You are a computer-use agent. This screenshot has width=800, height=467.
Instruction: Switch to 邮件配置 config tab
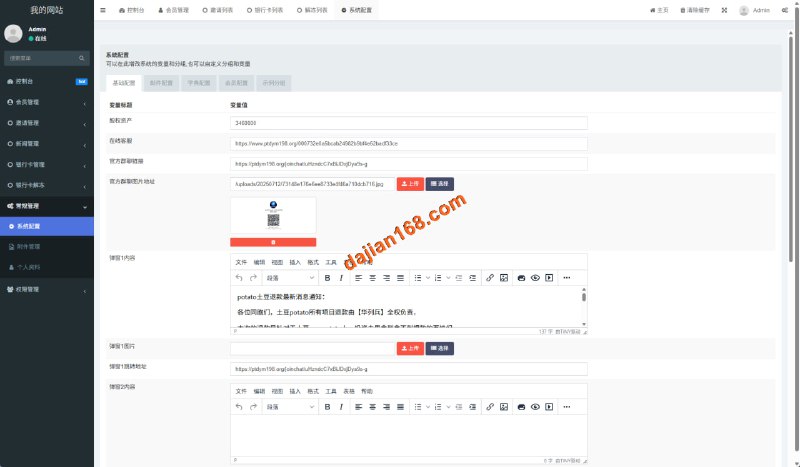160,83
